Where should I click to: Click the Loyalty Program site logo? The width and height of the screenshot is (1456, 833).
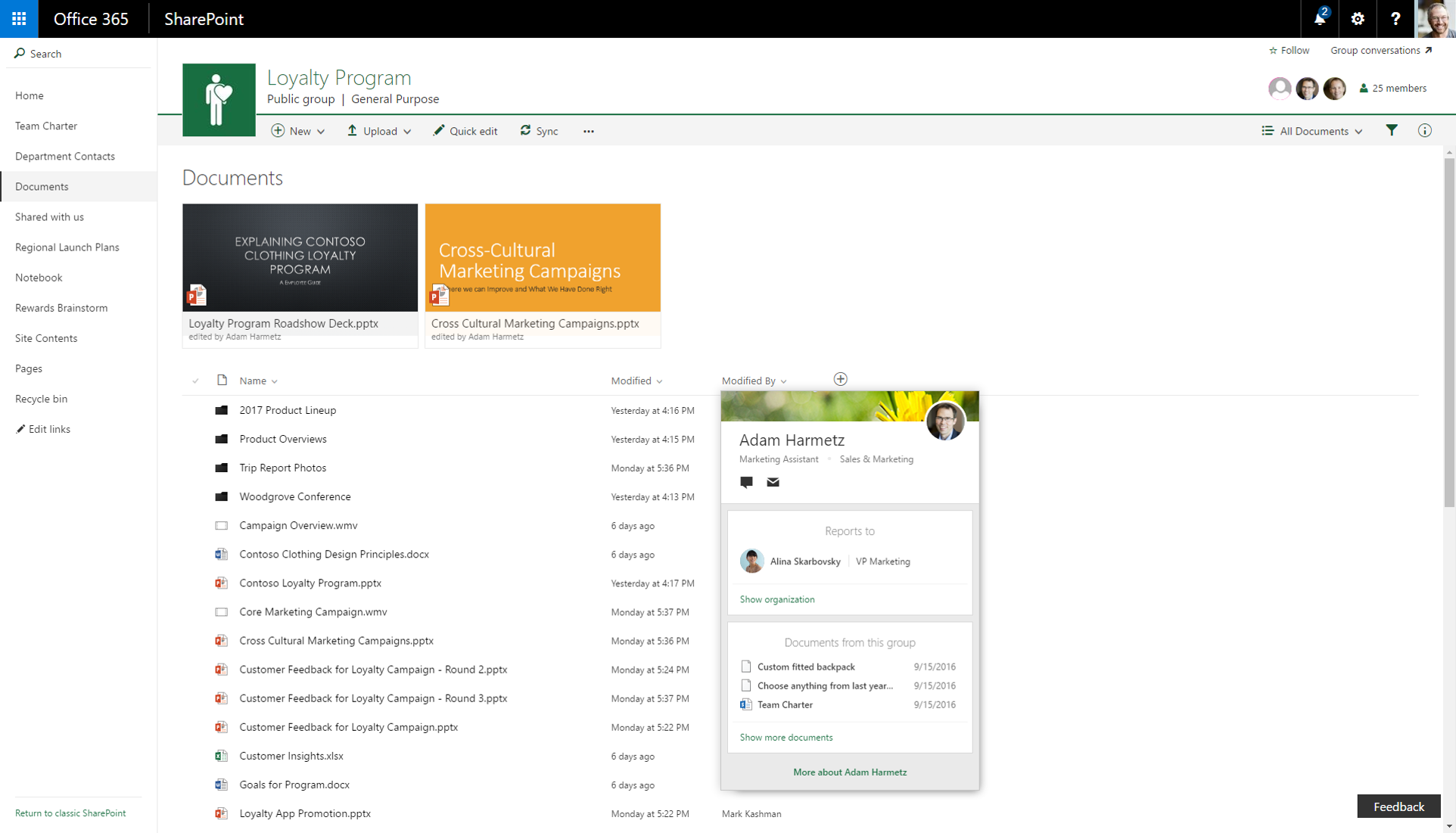[219, 100]
